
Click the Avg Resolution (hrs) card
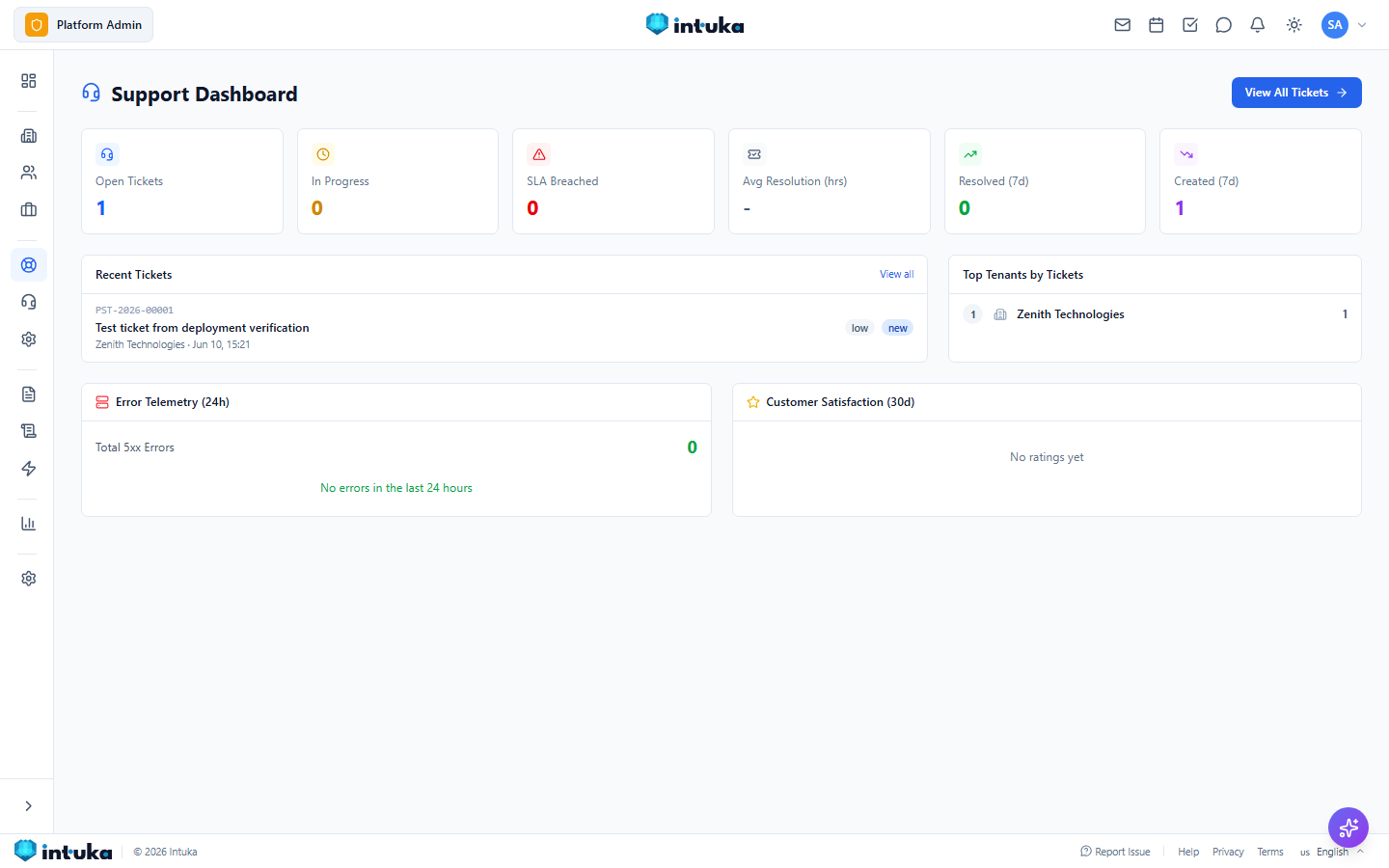coord(830,181)
